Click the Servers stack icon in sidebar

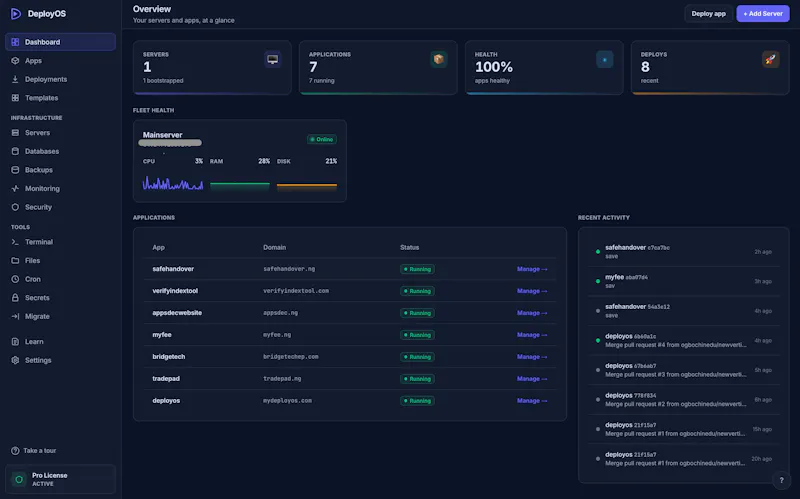tap(15, 133)
